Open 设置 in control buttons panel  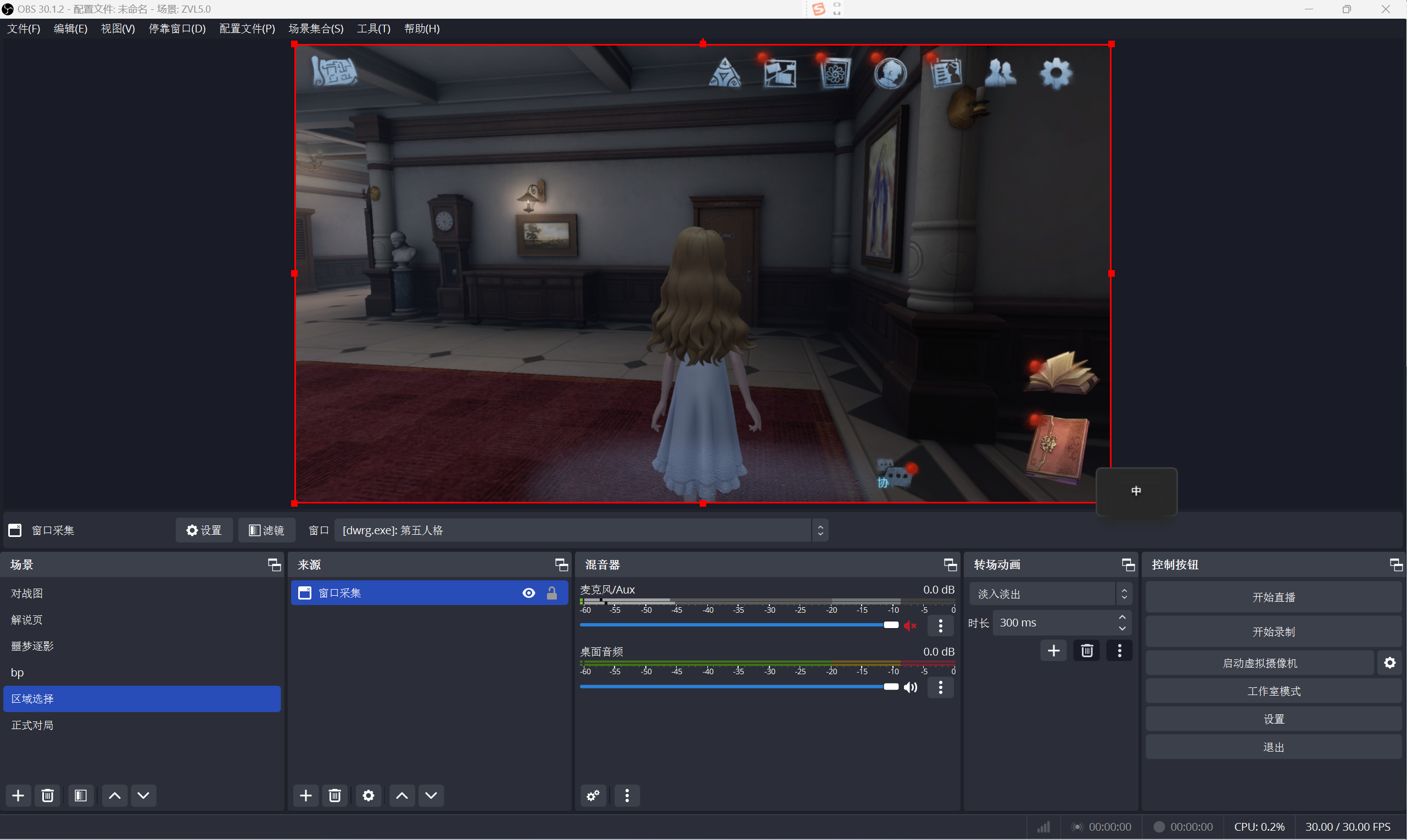pos(1274,719)
